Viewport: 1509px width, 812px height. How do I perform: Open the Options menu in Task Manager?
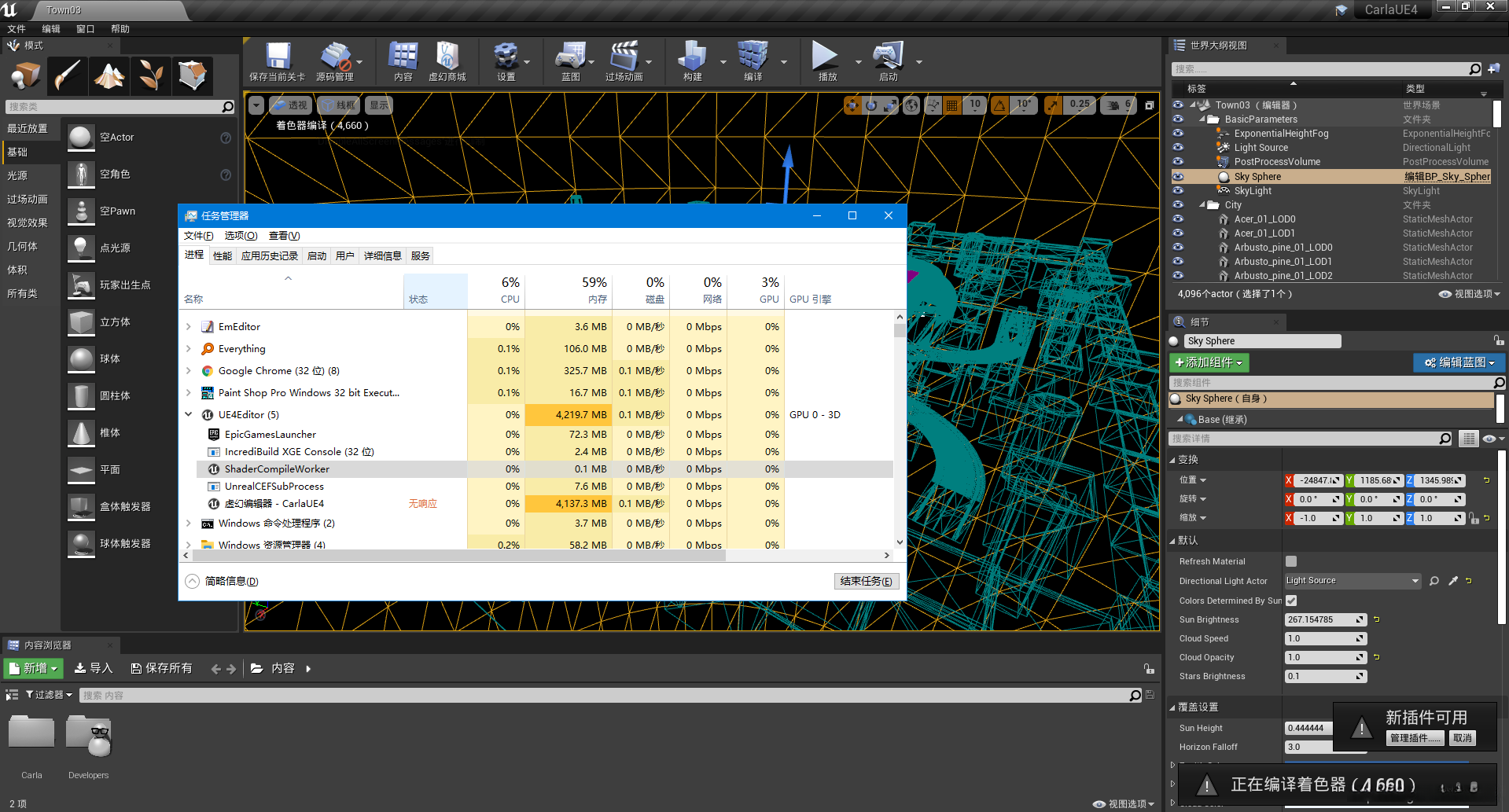point(241,236)
